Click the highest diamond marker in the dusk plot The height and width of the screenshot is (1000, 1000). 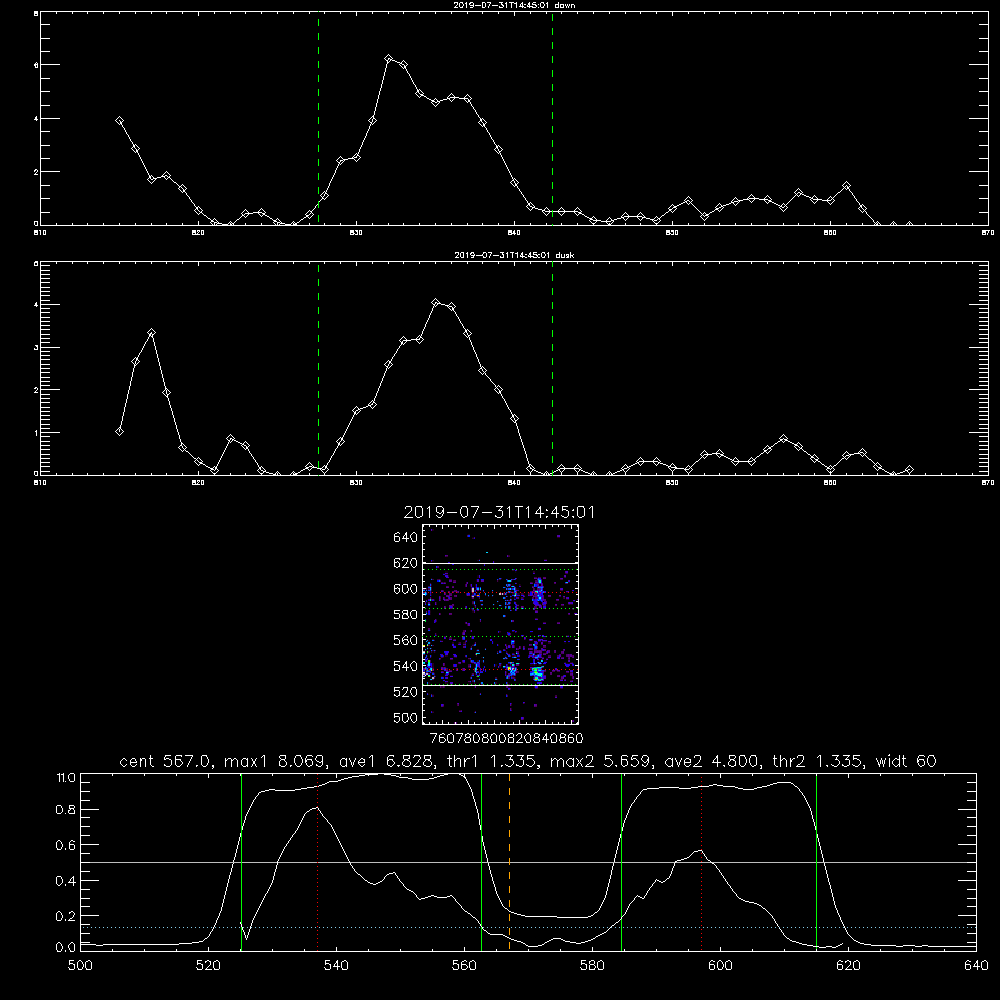coord(436,303)
